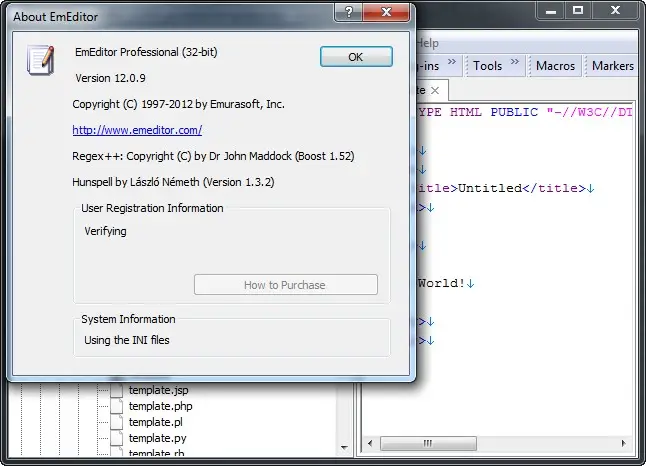646x466 pixels.
Task: Click the Version 12.0.9 text
Action: (x=110, y=78)
